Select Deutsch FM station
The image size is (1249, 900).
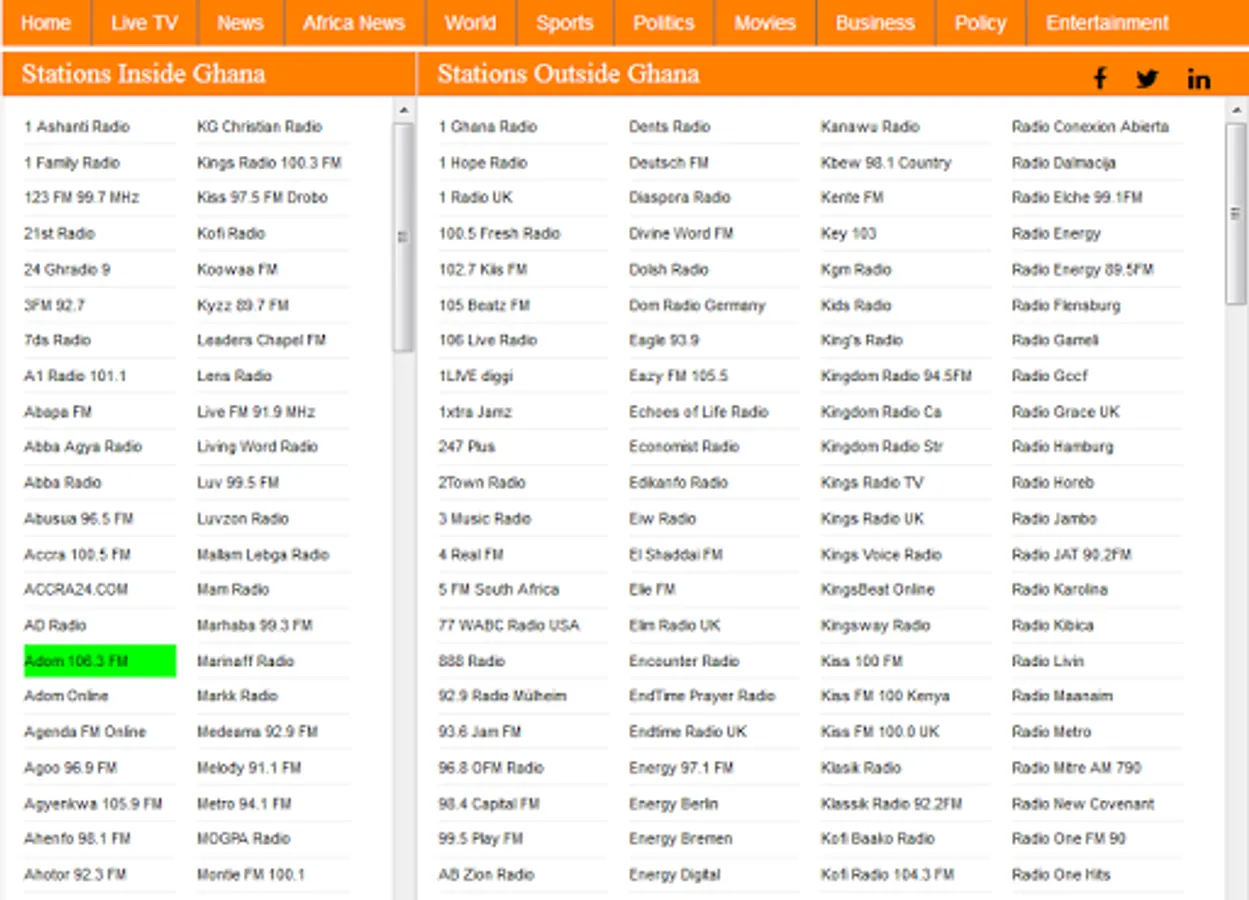tap(669, 162)
